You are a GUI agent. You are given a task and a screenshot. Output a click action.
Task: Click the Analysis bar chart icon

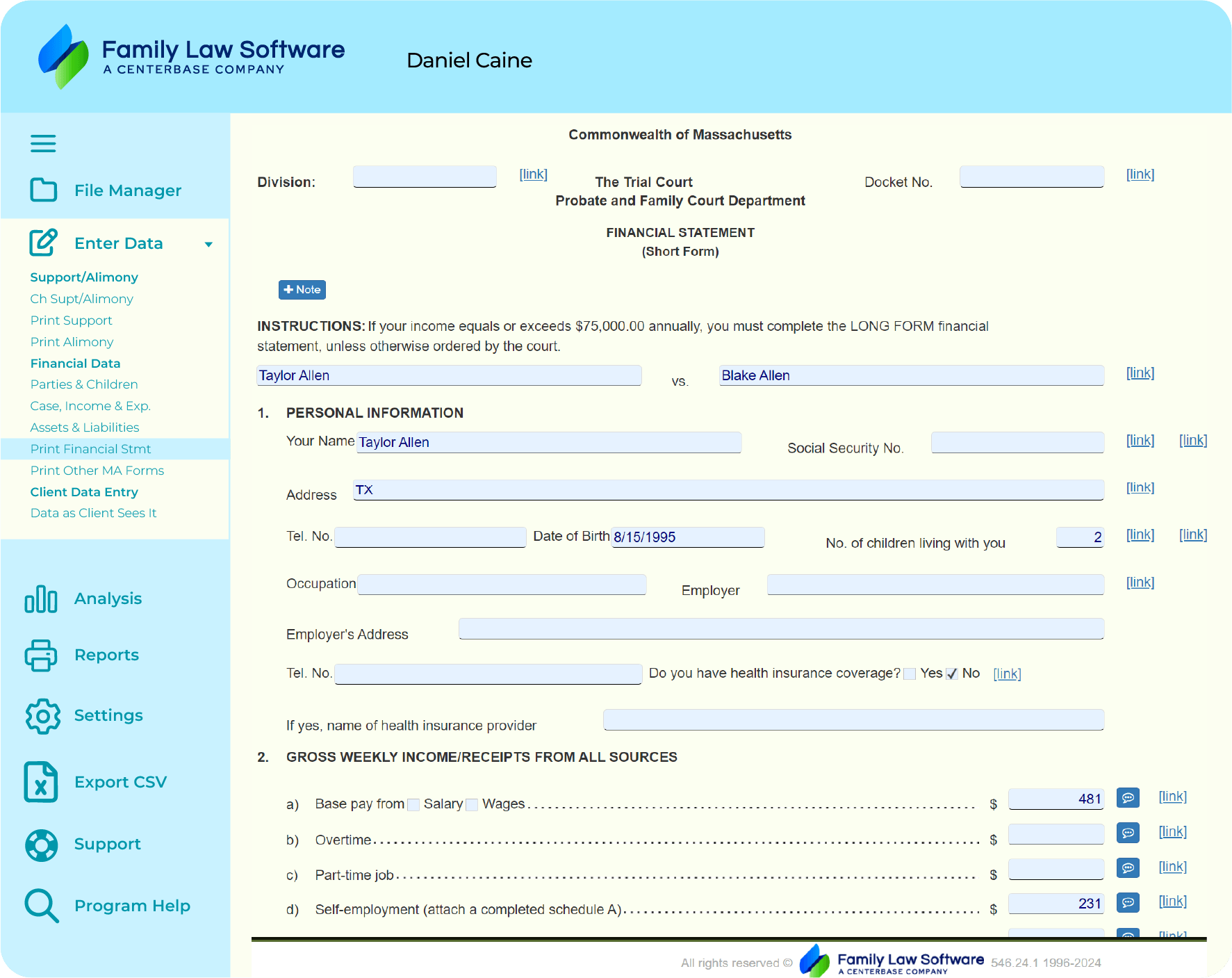coord(41,598)
